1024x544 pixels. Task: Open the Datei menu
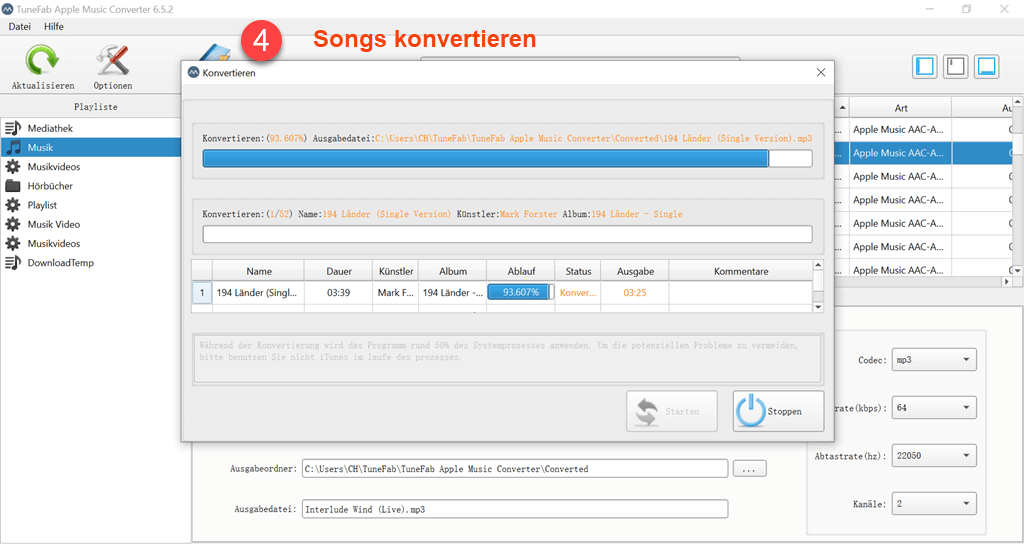pyautogui.click(x=20, y=26)
